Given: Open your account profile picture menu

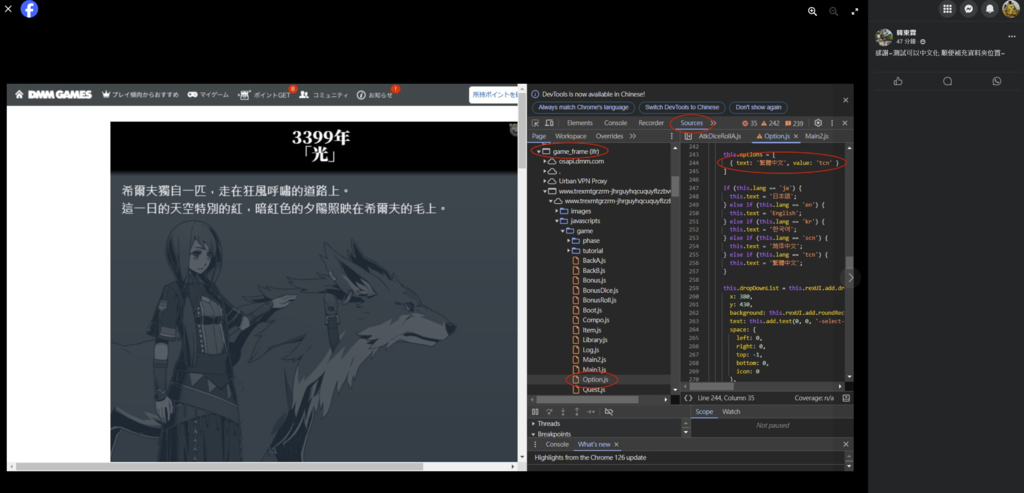Looking at the screenshot, I should point(1011,8).
